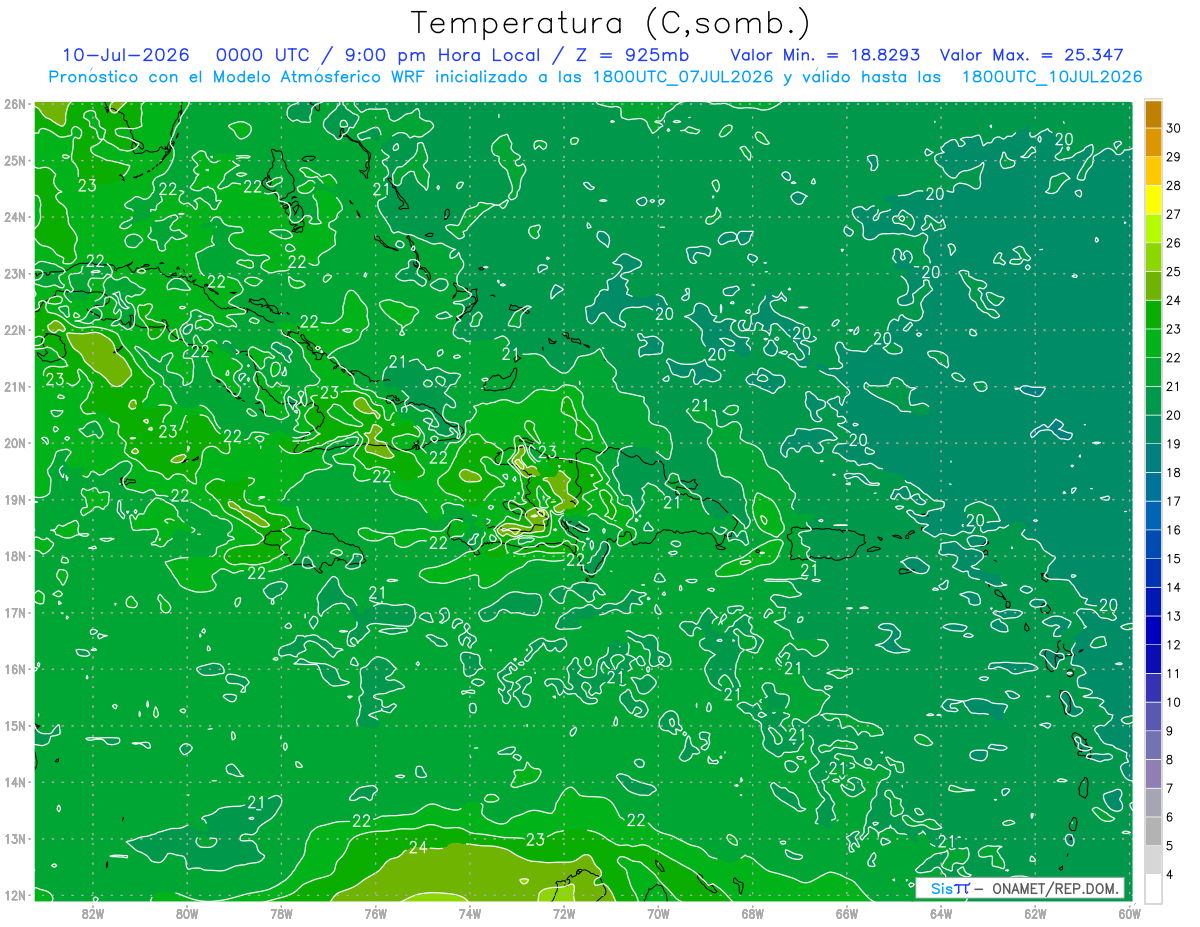Click the legend band between 25 and 26
1200x927 pixels.
pos(1153,257)
